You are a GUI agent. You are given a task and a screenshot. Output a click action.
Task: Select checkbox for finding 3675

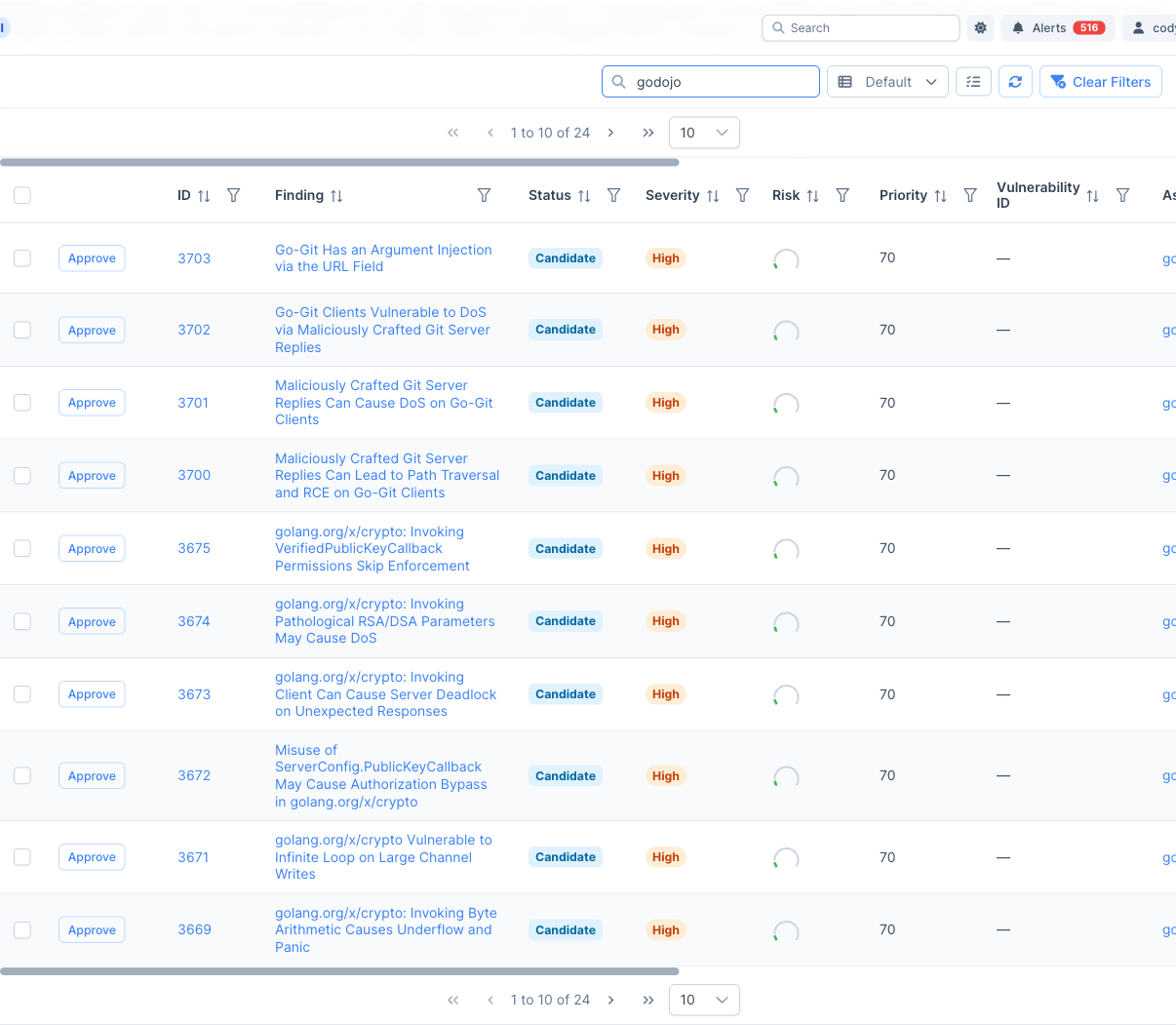click(22, 548)
